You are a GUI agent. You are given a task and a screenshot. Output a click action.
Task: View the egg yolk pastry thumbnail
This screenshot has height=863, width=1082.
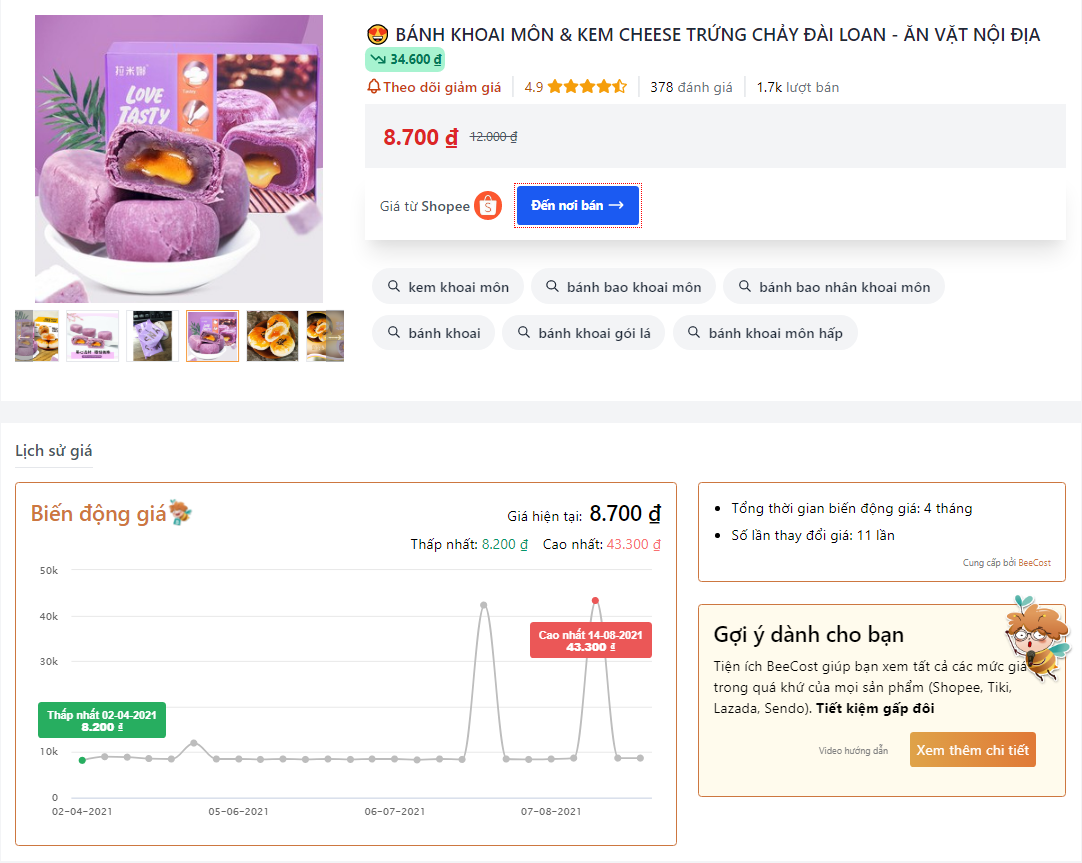tap(273, 336)
